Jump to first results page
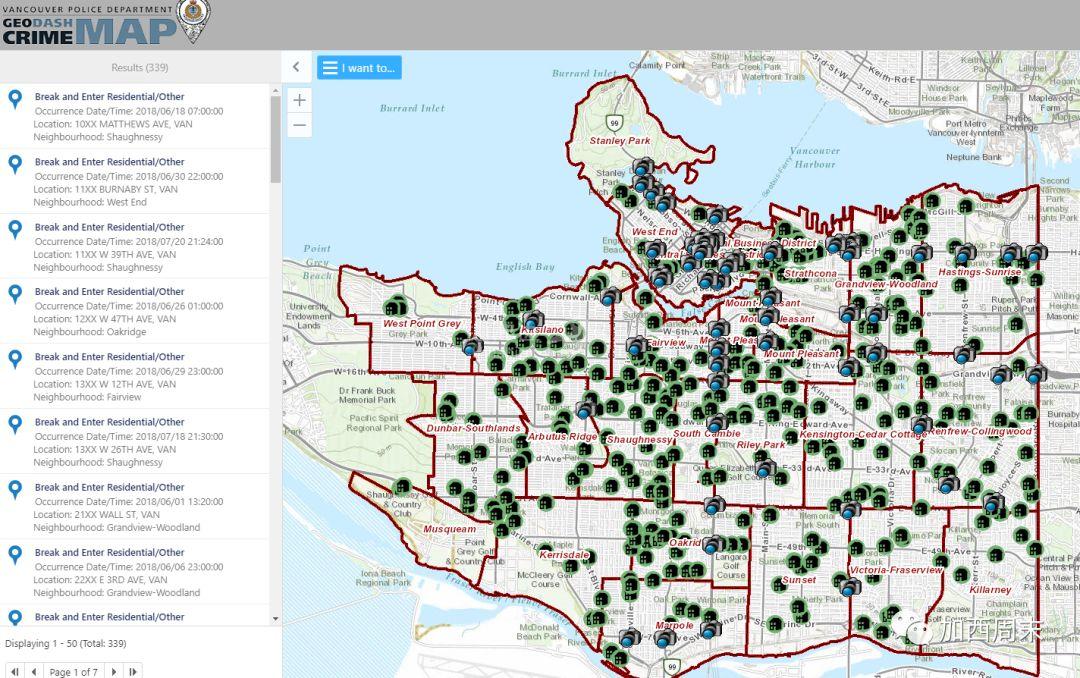The width and height of the screenshot is (1080, 678). tap(15, 671)
